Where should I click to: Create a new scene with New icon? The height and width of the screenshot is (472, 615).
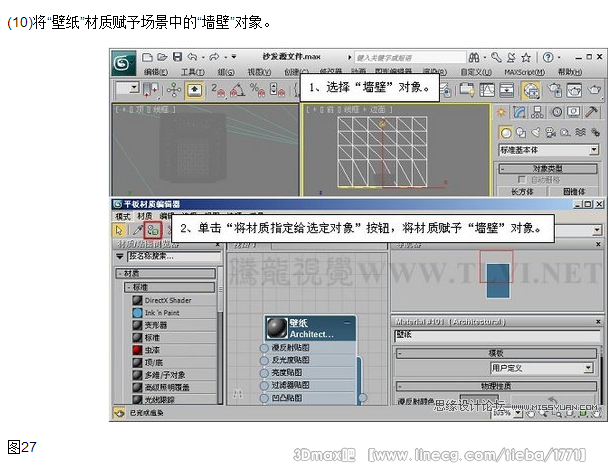pyautogui.click(x=147, y=57)
